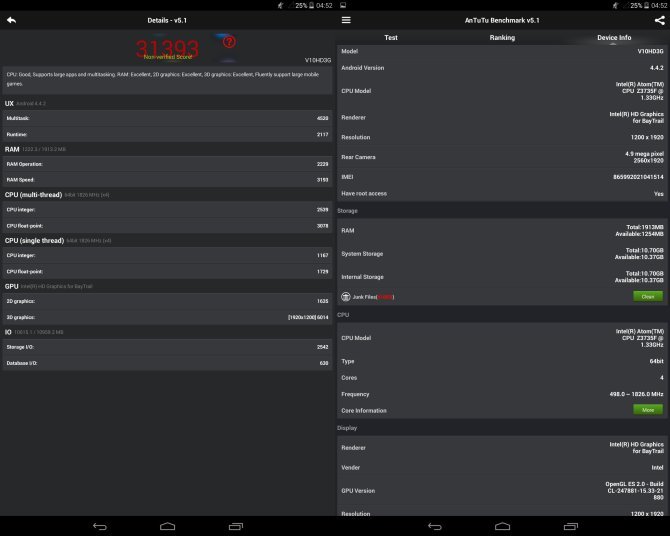
Task: Tap Android back button in left pane
Action: pyautogui.click(x=100, y=526)
